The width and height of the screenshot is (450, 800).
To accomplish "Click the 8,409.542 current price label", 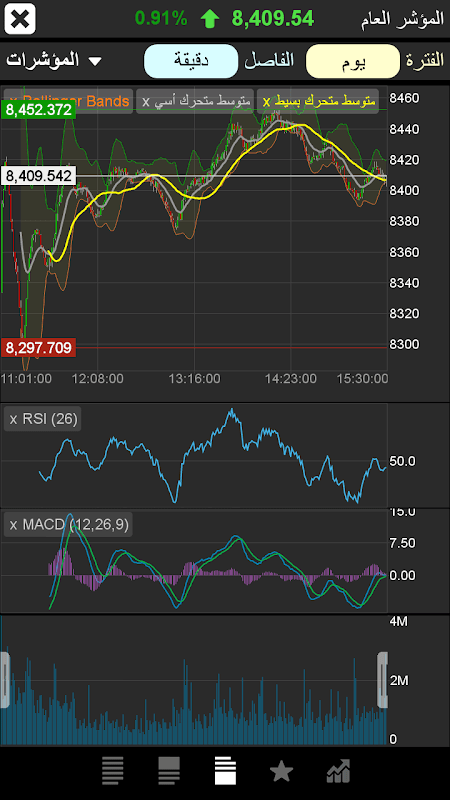I will (39, 177).
